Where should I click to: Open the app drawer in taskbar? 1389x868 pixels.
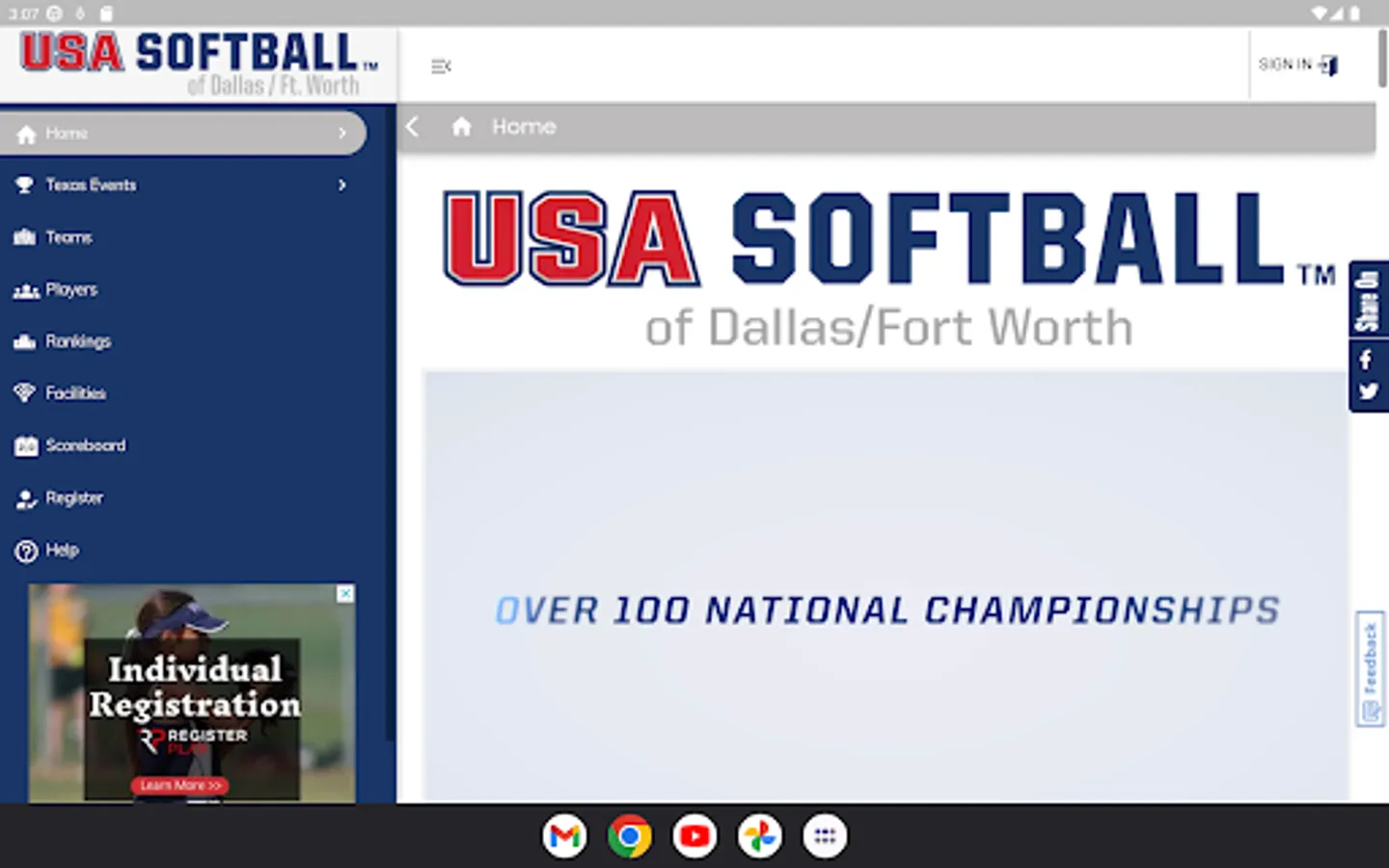coord(825,836)
